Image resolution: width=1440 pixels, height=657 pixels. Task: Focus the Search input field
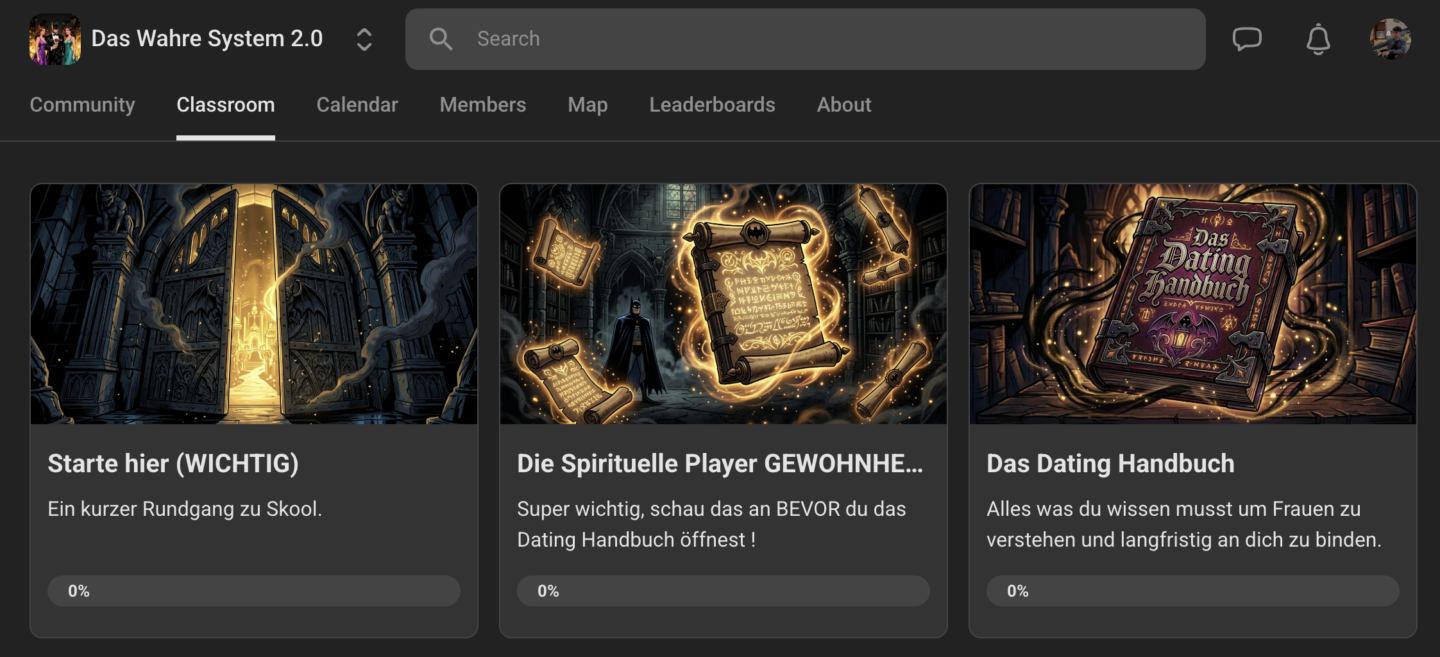click(x=805, y=39)
